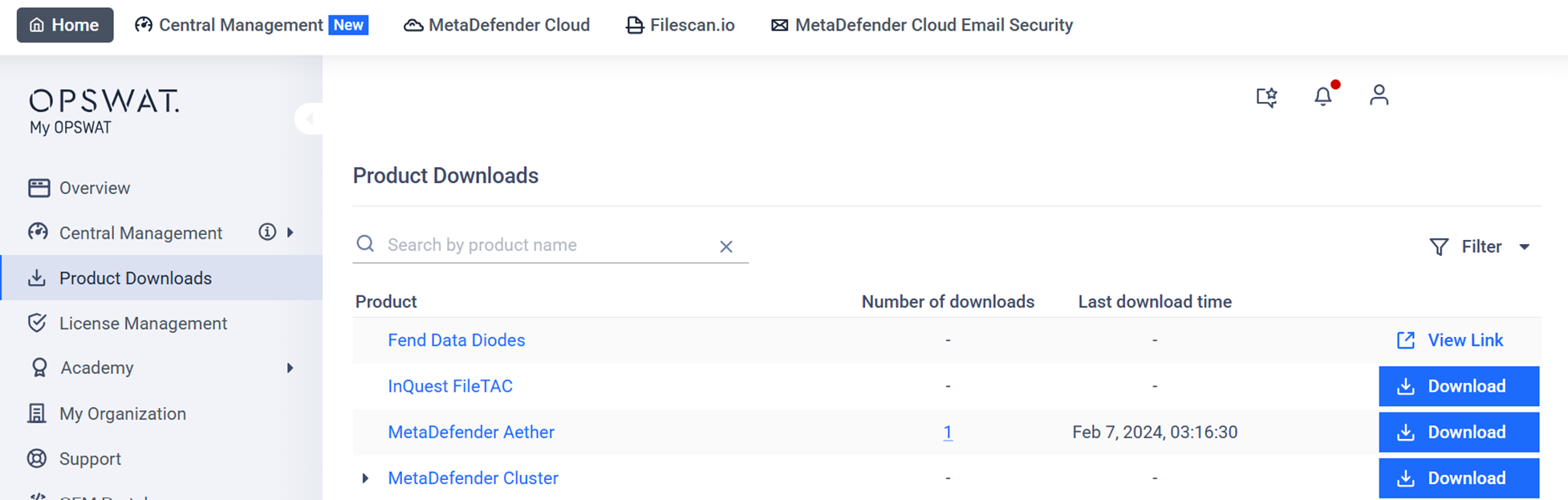
Task: Click the search magnifier icon
Action: pyautogui.click(x=365, y=244)
